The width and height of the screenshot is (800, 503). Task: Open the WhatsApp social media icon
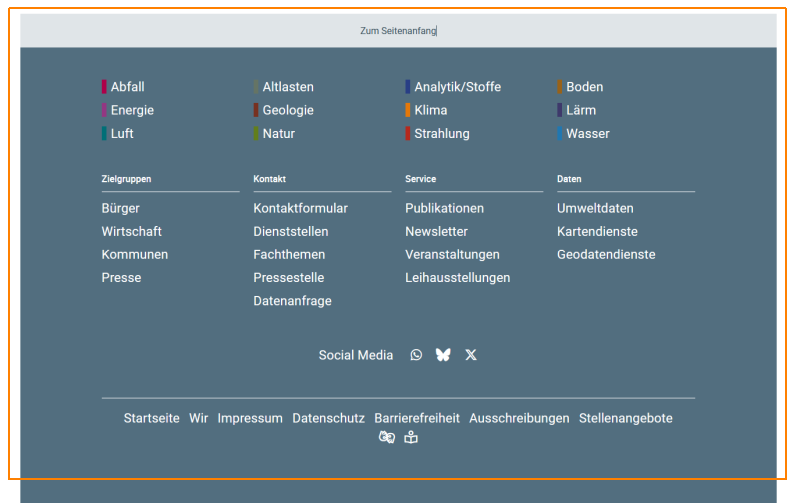pos(416,355)
